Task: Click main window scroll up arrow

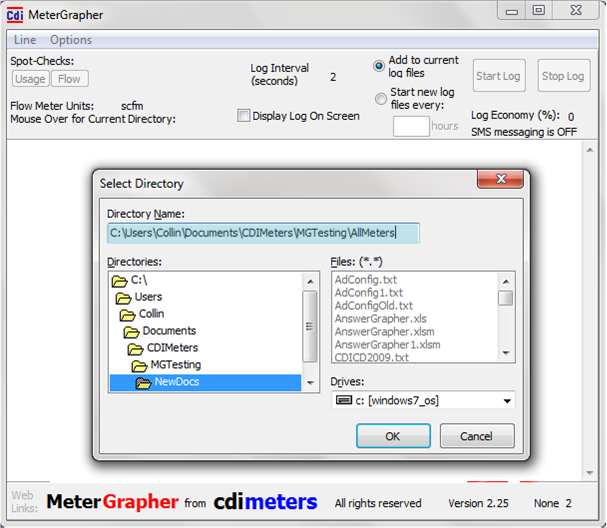Action: click(x=590, y=150)
